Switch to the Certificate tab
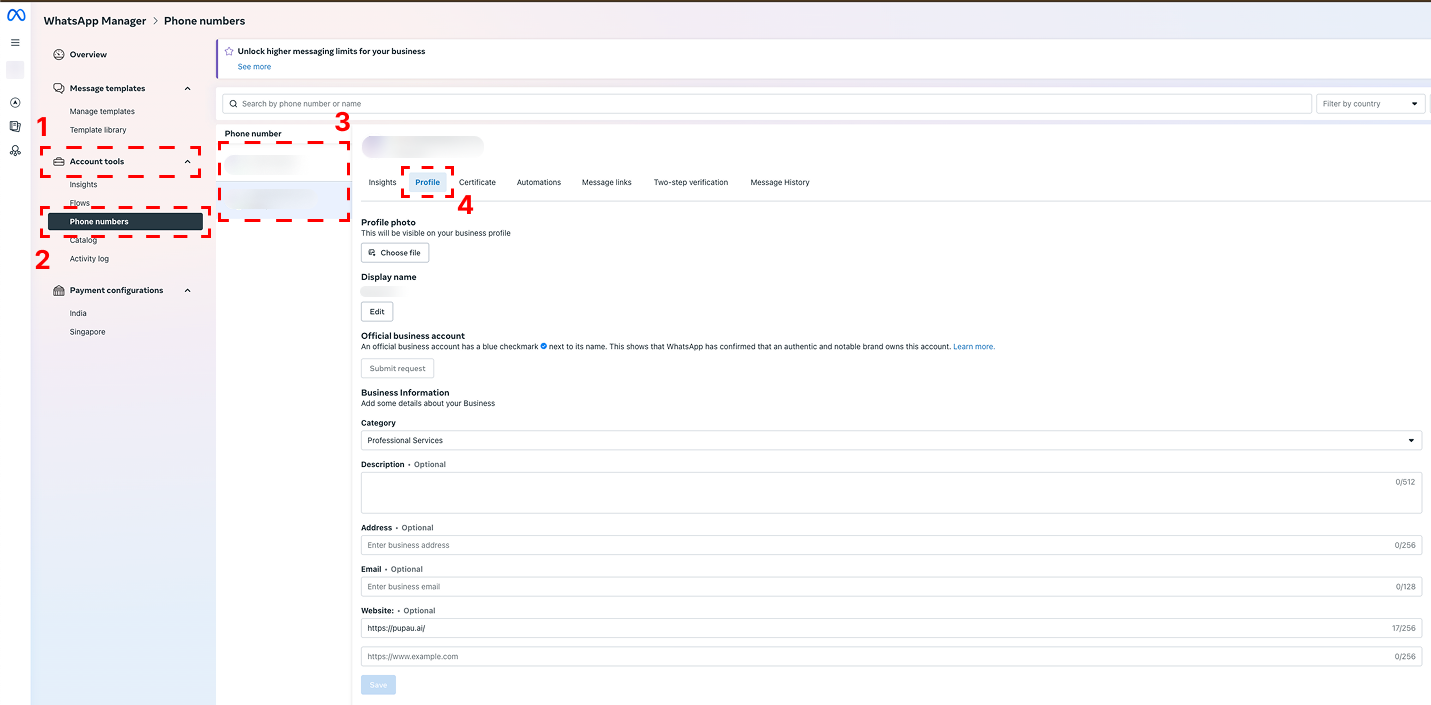The image size is (1431, 705). [x=477, y=183]
